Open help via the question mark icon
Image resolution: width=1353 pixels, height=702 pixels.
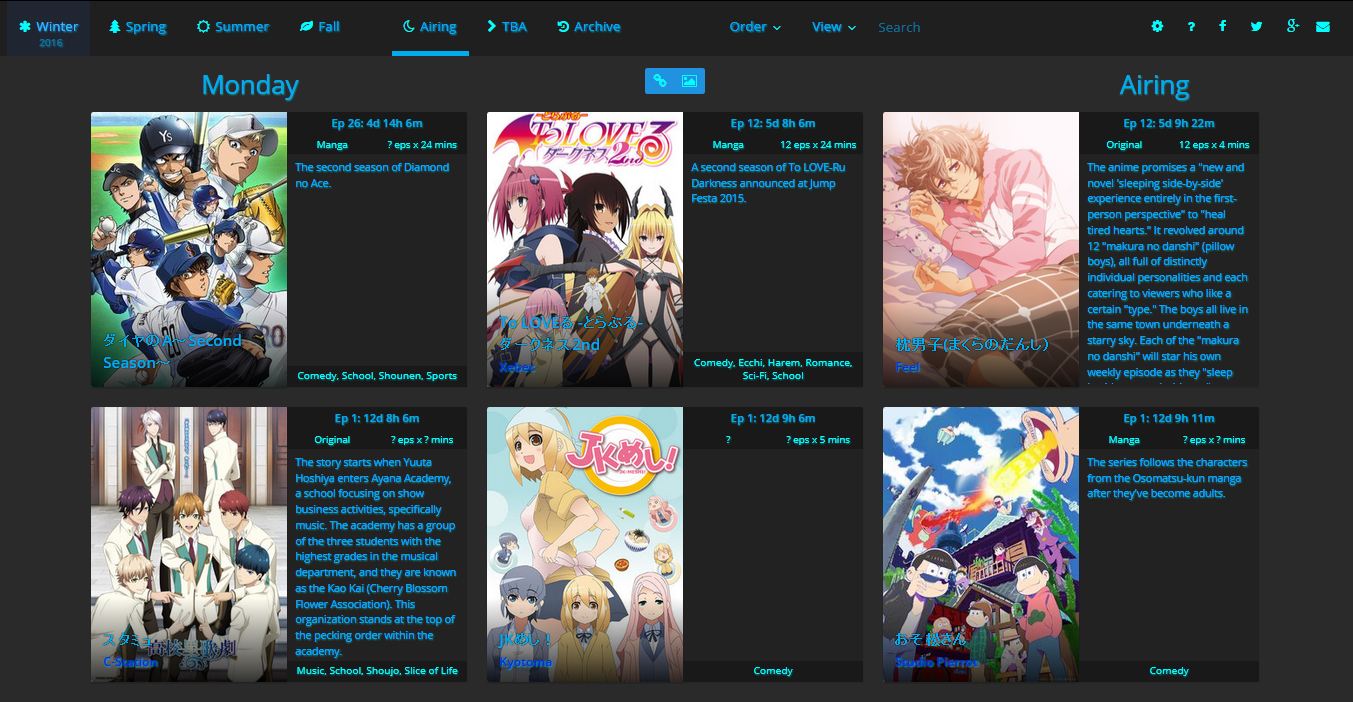[1191, 27]
